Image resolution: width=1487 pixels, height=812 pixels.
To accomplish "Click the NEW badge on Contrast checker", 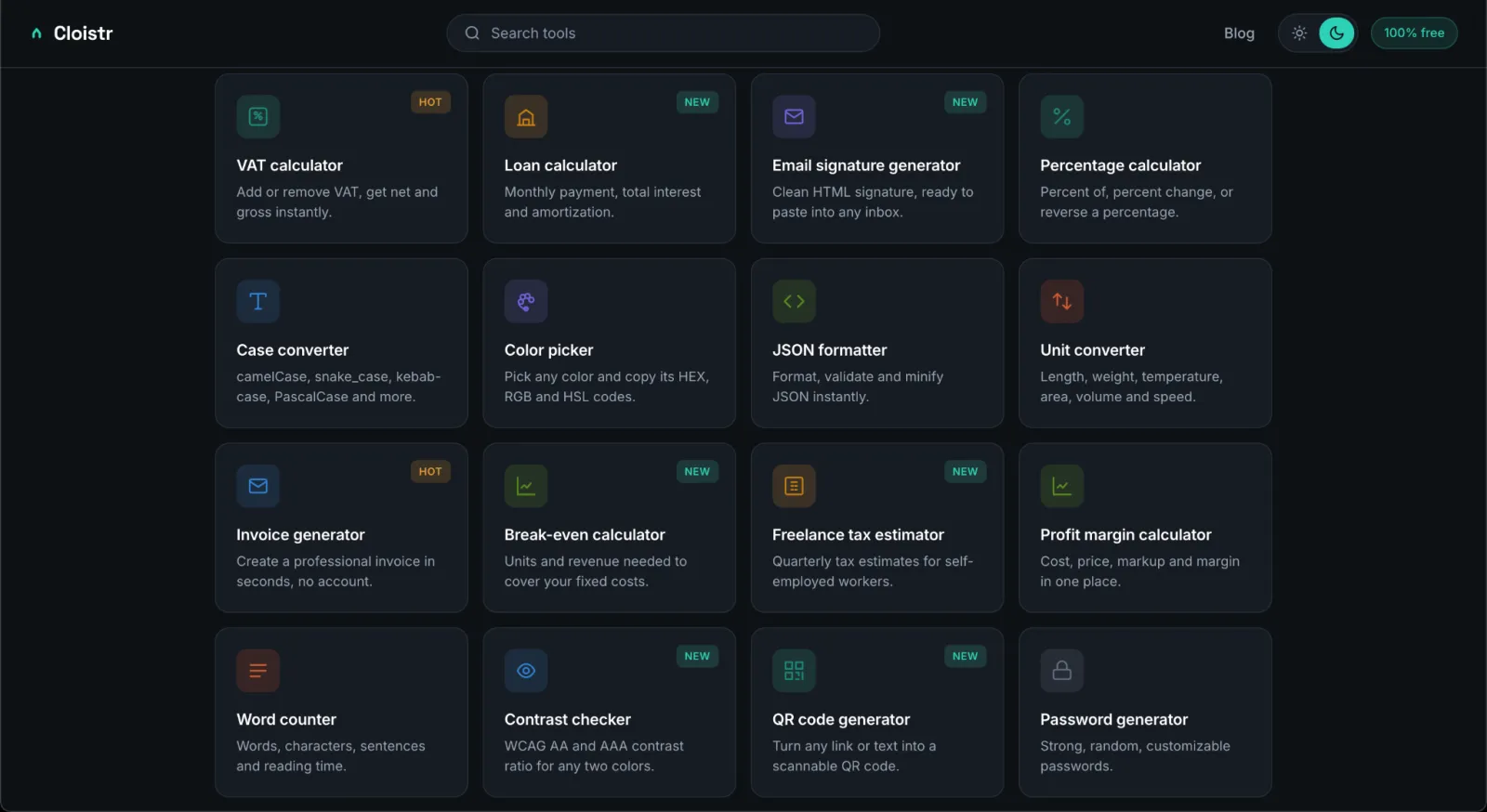I will pos(697,657).
